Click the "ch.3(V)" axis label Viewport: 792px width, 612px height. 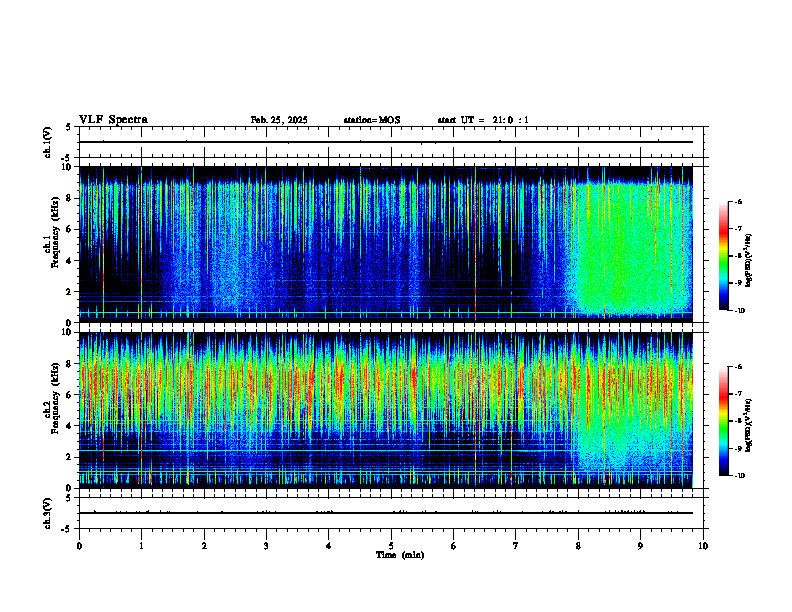pos(47,514)
